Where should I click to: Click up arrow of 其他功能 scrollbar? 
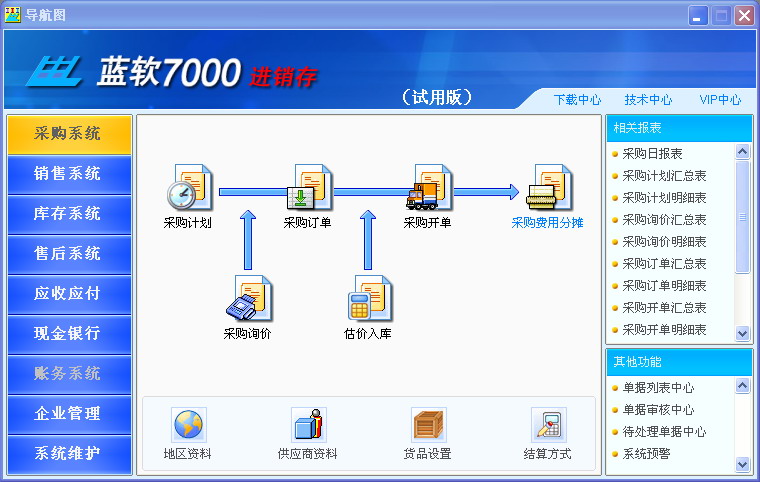click(743, 386)
